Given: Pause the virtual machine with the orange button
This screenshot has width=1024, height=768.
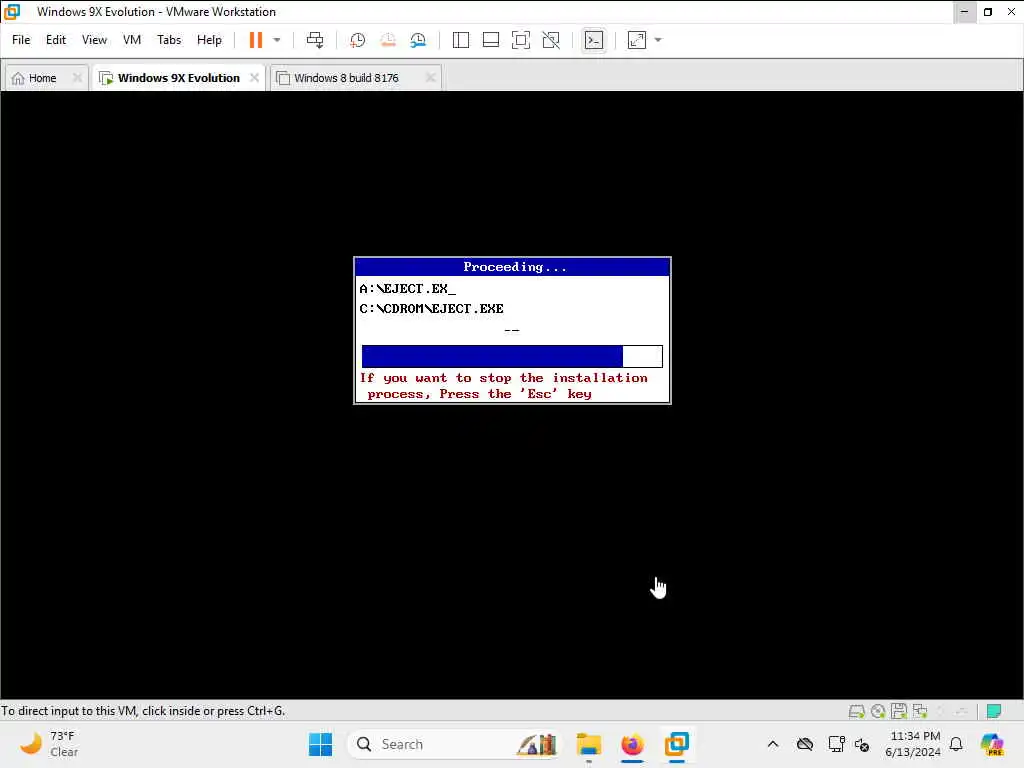Looking at the screenshot, I should point(255,40).
